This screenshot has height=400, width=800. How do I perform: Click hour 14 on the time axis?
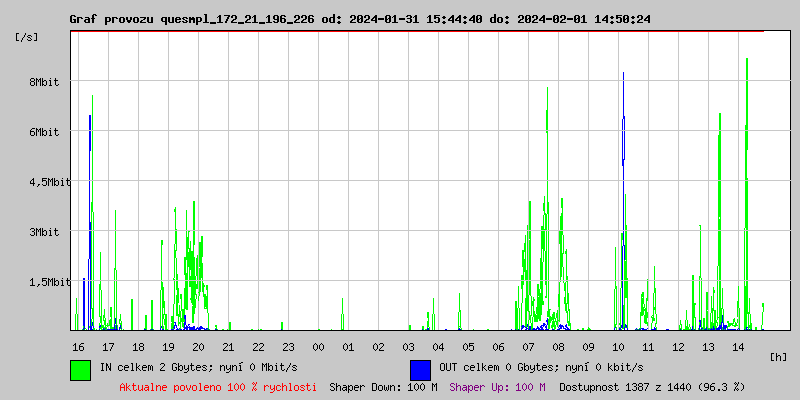click(x=738, y=346)
